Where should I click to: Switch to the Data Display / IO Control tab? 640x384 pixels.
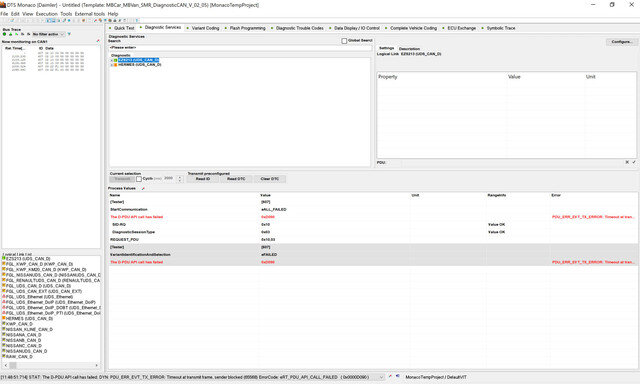[354, 28]
